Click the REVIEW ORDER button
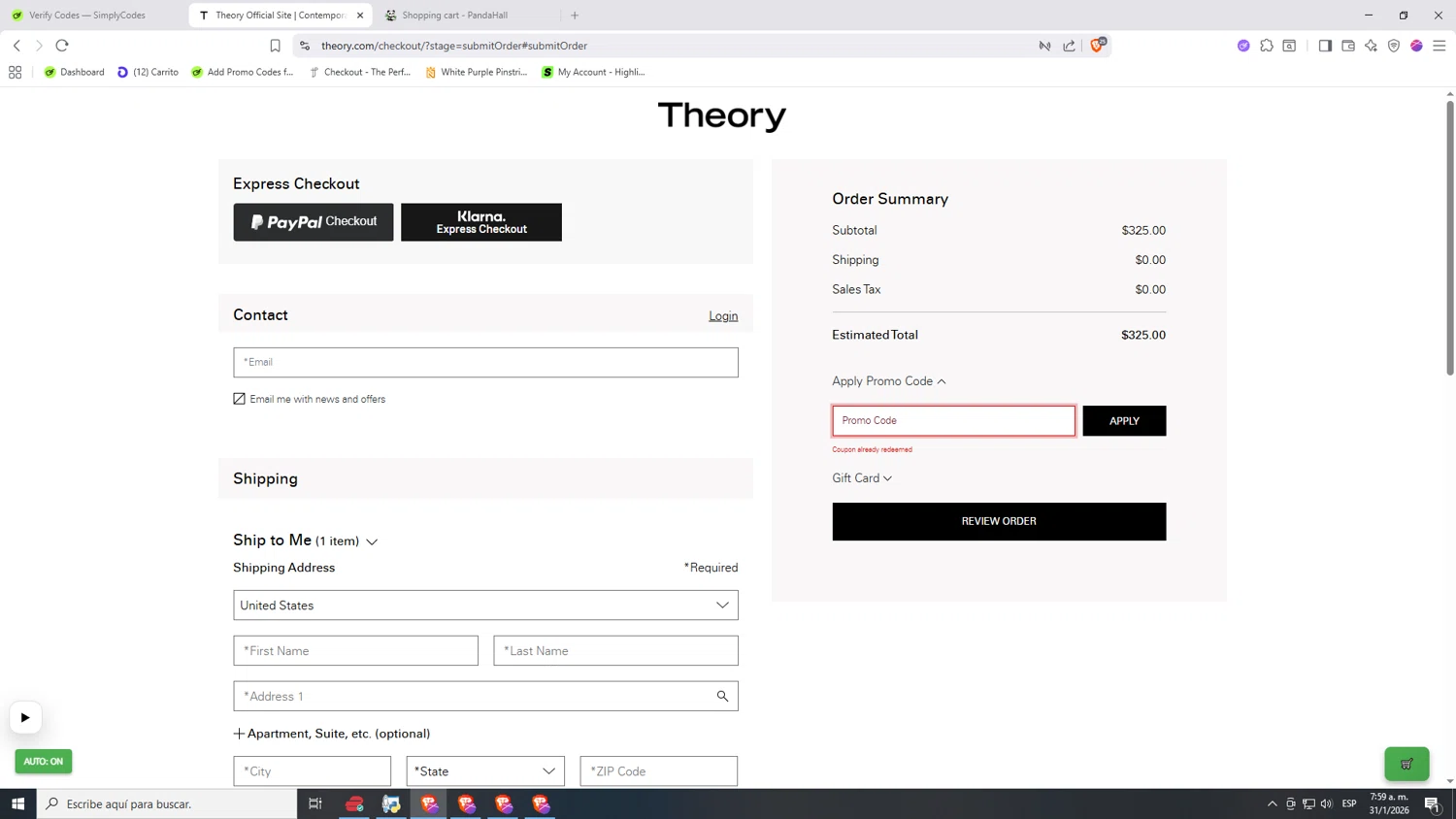 (x=999, y=522)
